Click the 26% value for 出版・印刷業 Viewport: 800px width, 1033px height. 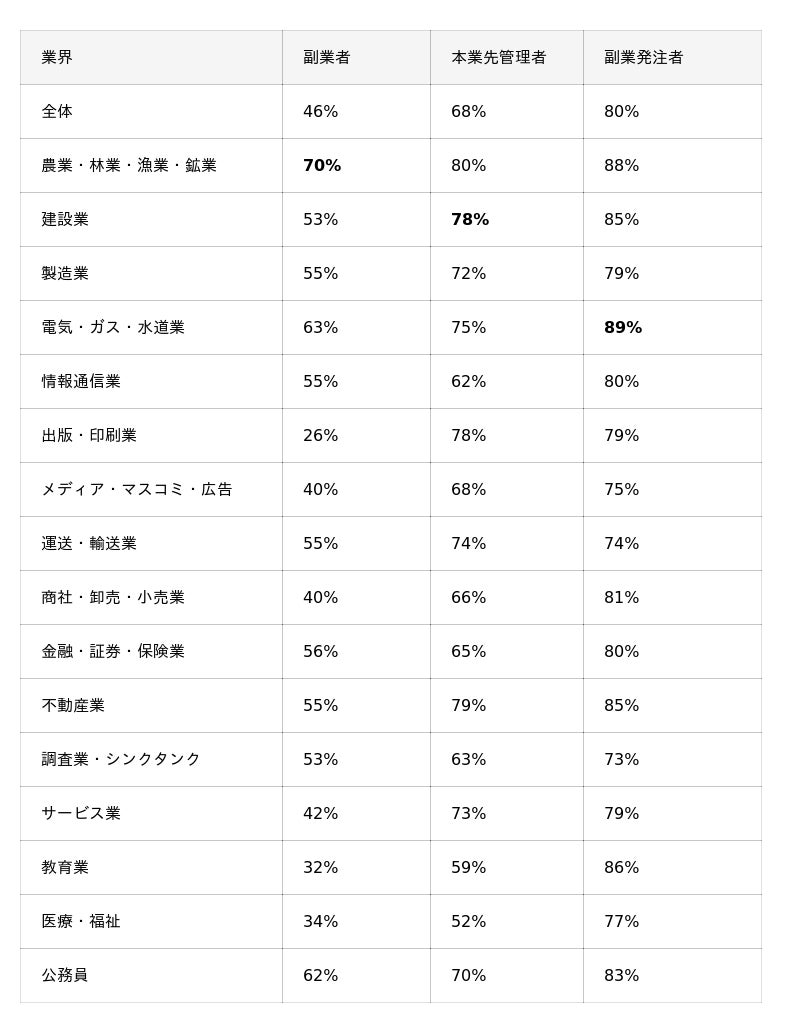click(321, 436)
